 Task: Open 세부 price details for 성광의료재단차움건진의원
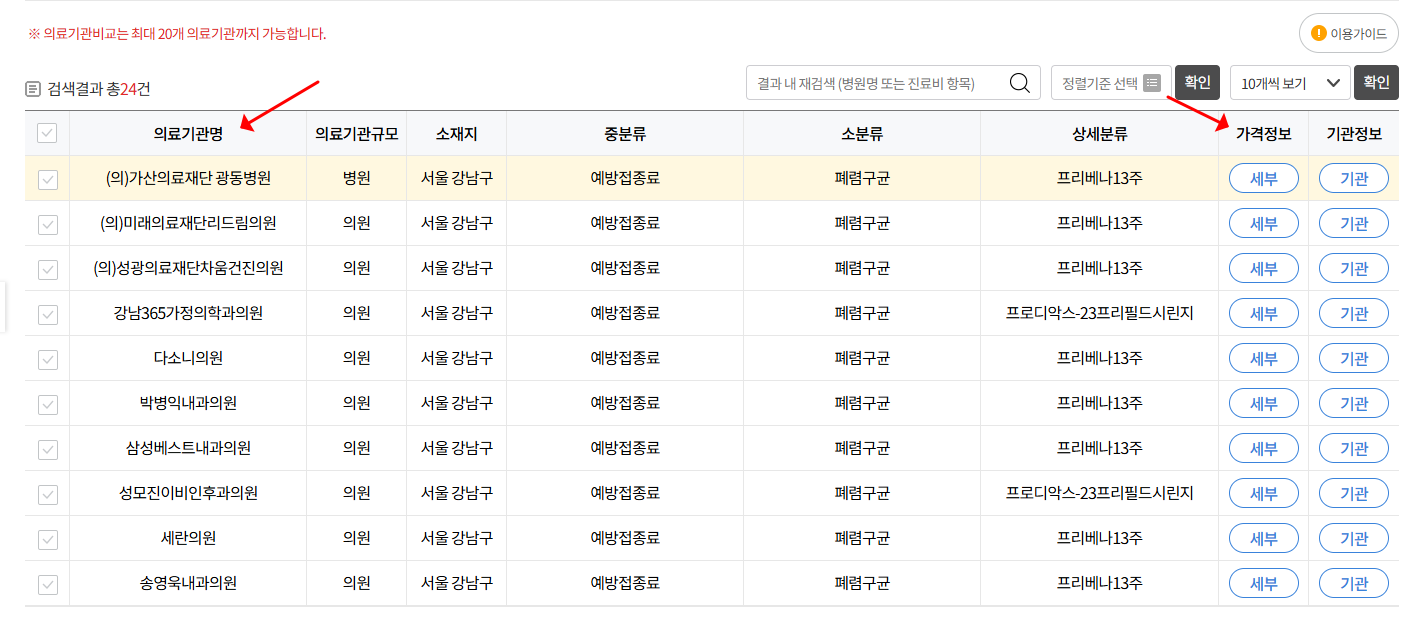(1264, 268)
